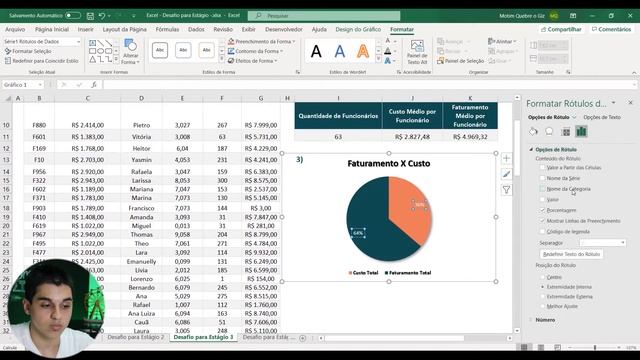
Task: Pick the orange A WordArt style
Action: coord(363,52)
